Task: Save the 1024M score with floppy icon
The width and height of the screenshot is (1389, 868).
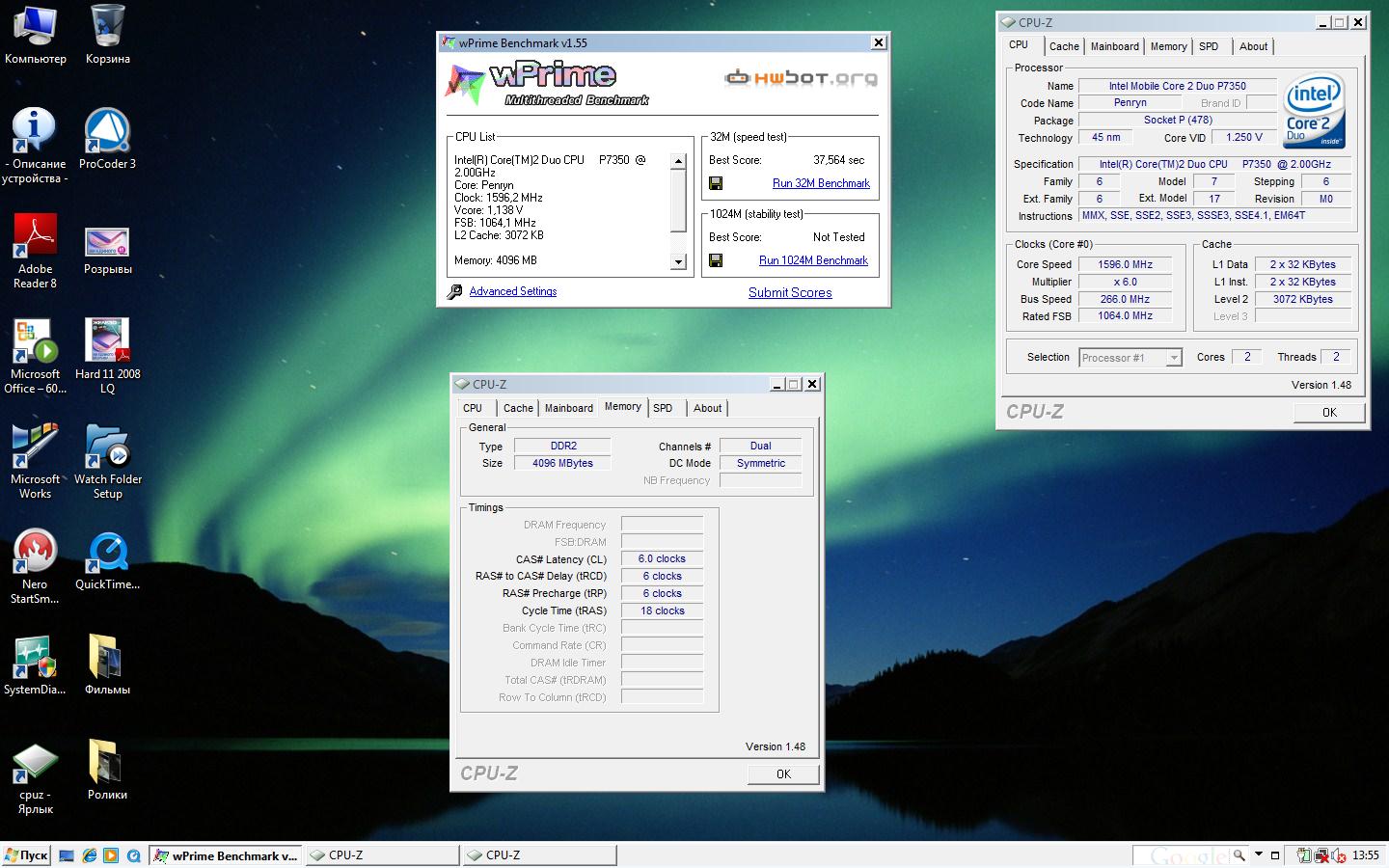Action: (x=716, y=260)
